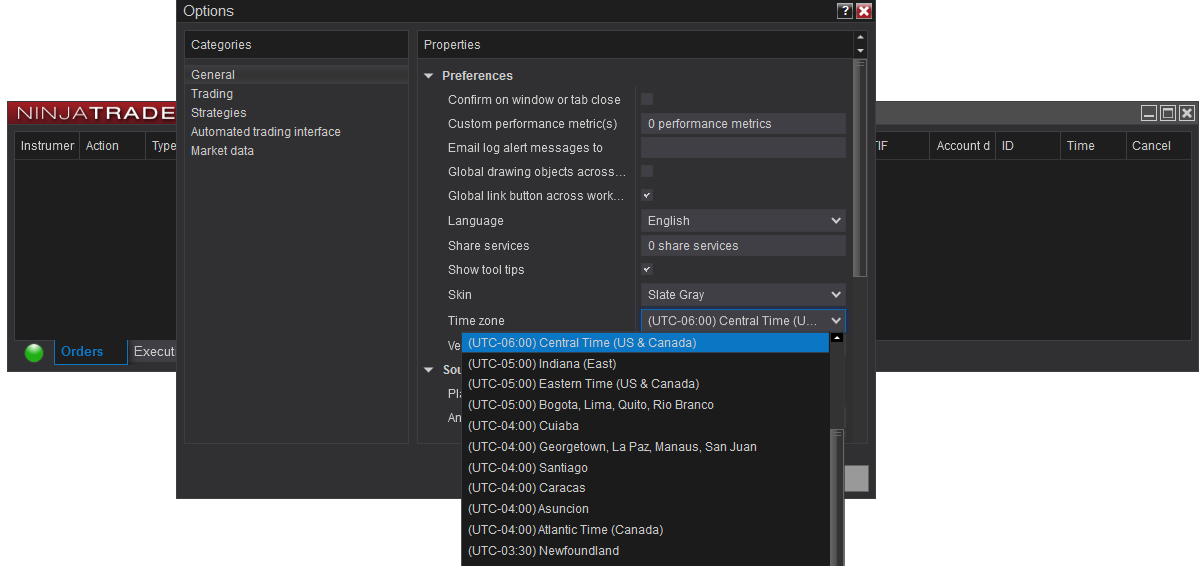This screenshot has height=566, width=1201.
Task: Click the Properties panel scroll-down arrow
Action: (x=860, y=51)
